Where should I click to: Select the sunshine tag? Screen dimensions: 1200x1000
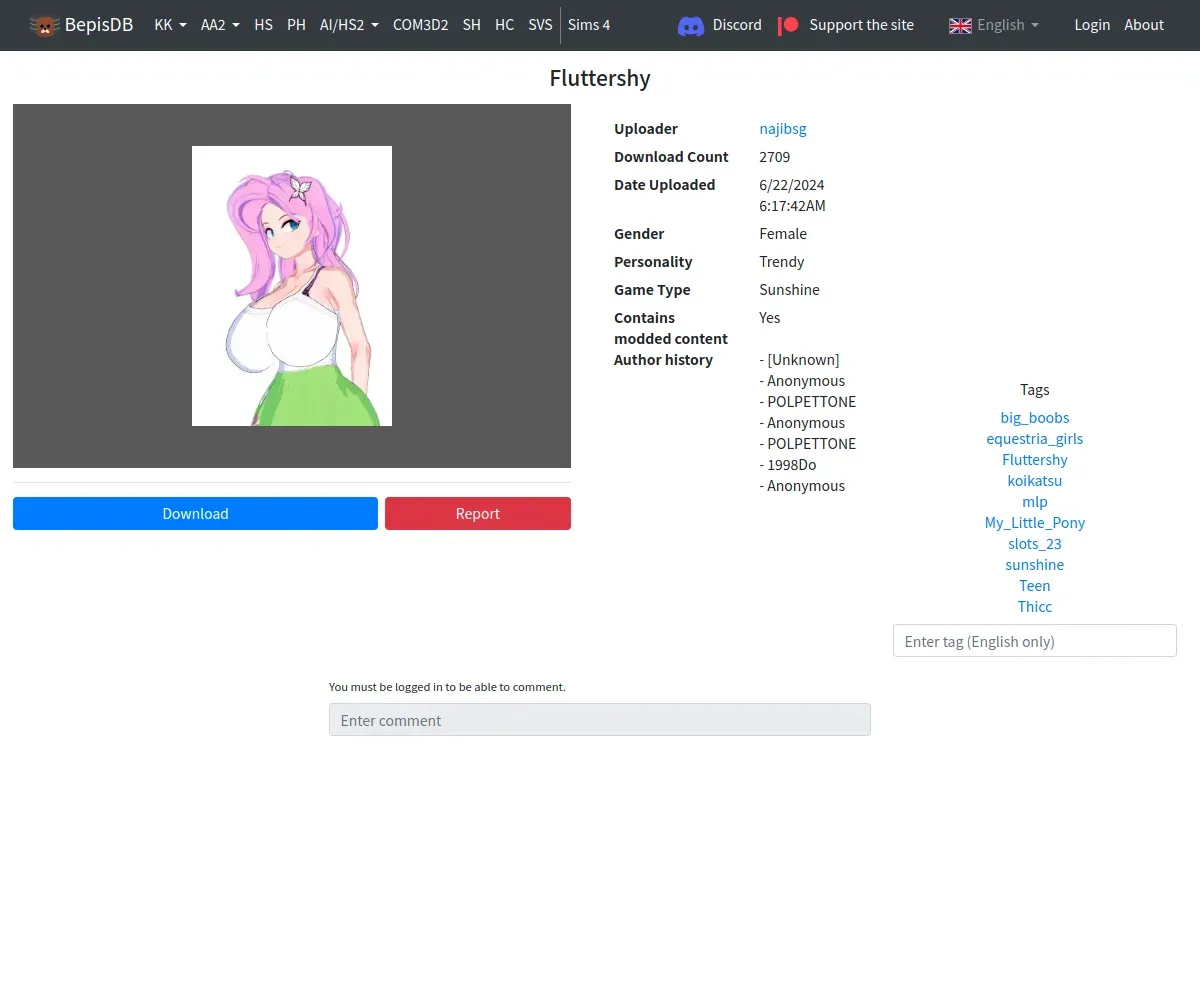(1035, 564)
